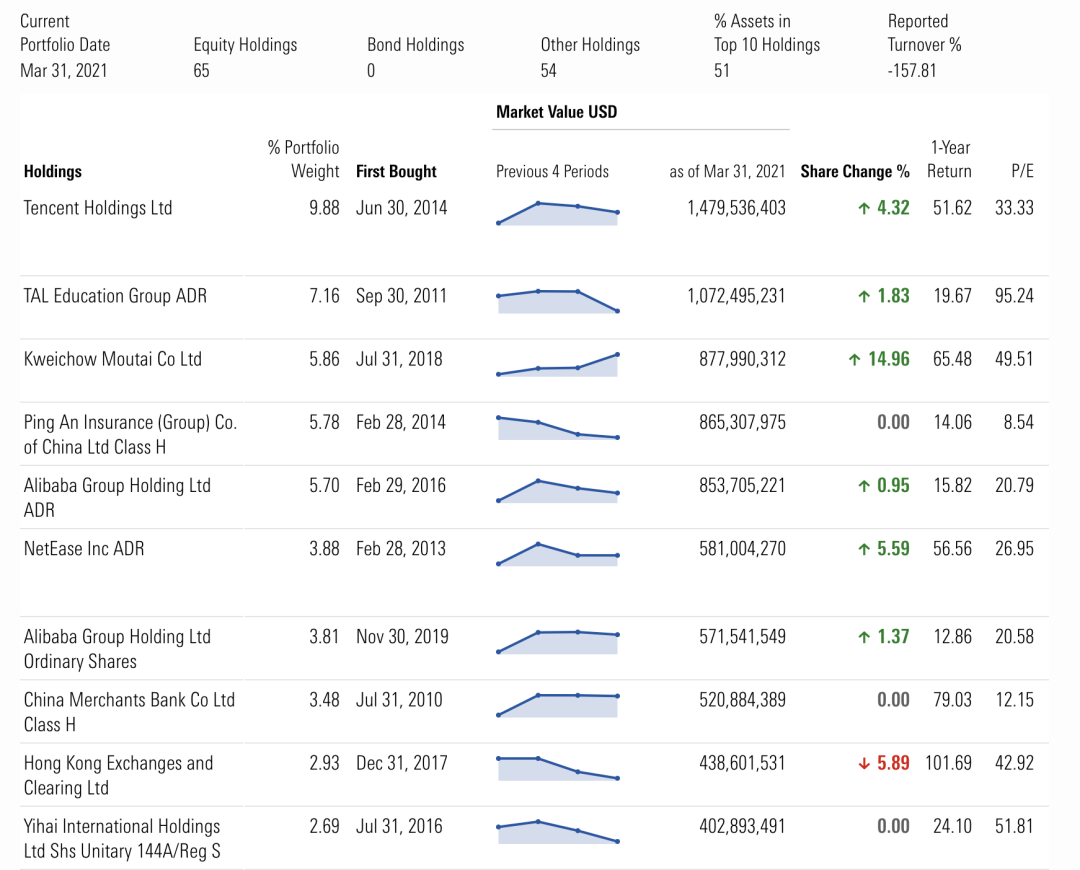Screen dimensions: 1080x870
Task: Click NetEase's P/E value 26.95
Action: tap(1015, 549)
